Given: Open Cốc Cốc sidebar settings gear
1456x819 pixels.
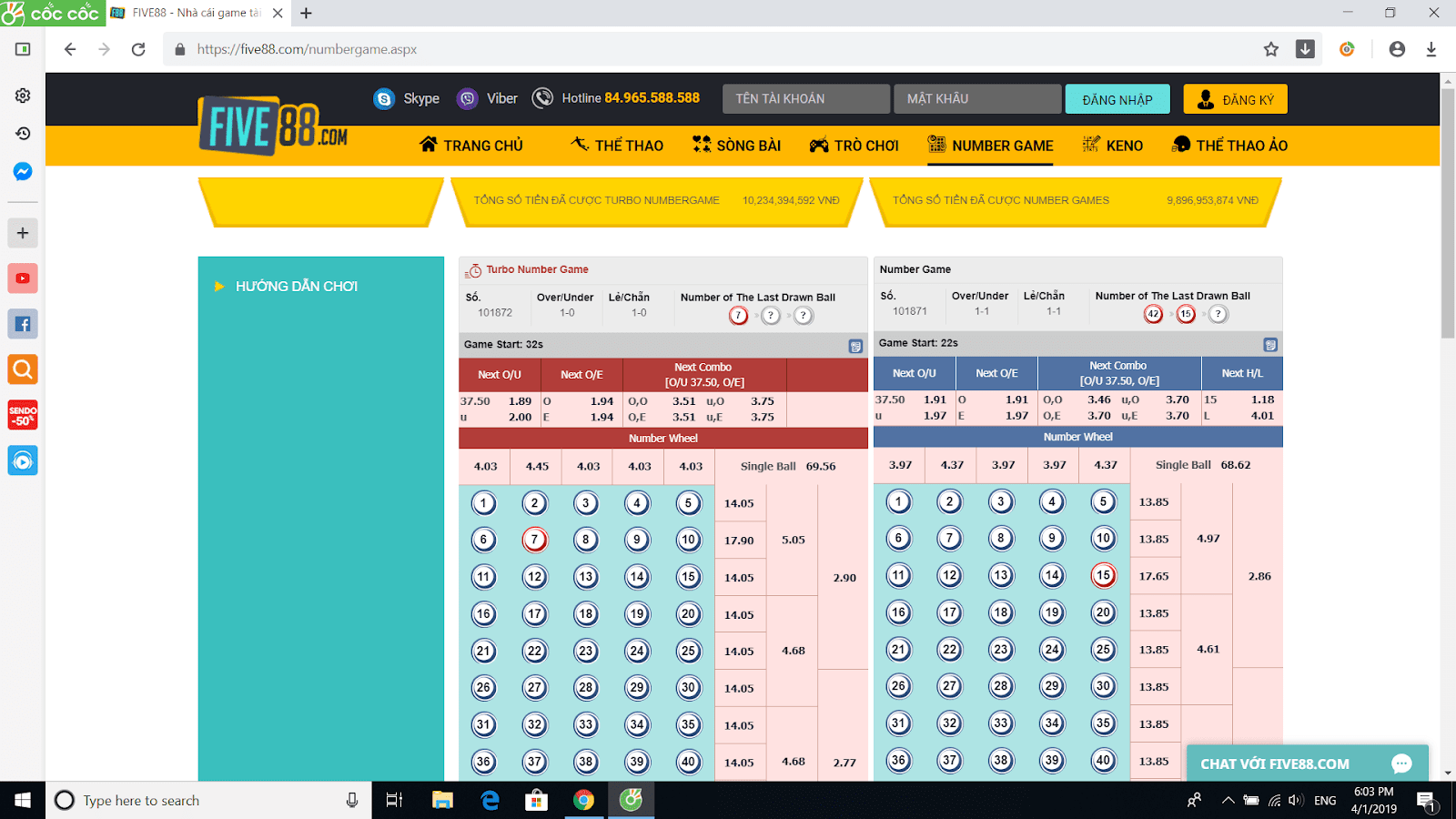Looking at the screenshot, I should click(23, 96).
